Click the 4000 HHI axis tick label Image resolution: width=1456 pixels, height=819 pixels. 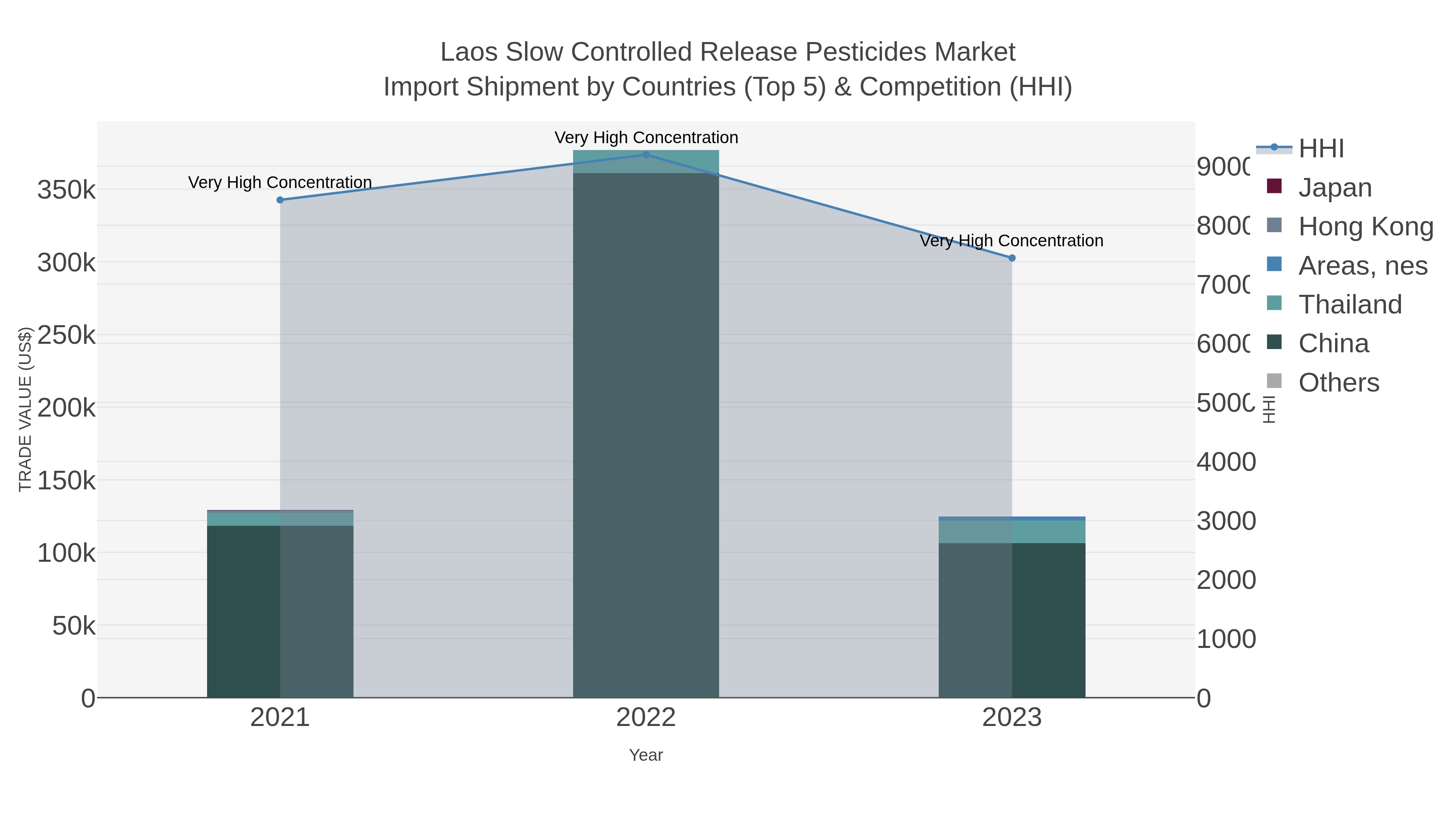[1226, 462]
